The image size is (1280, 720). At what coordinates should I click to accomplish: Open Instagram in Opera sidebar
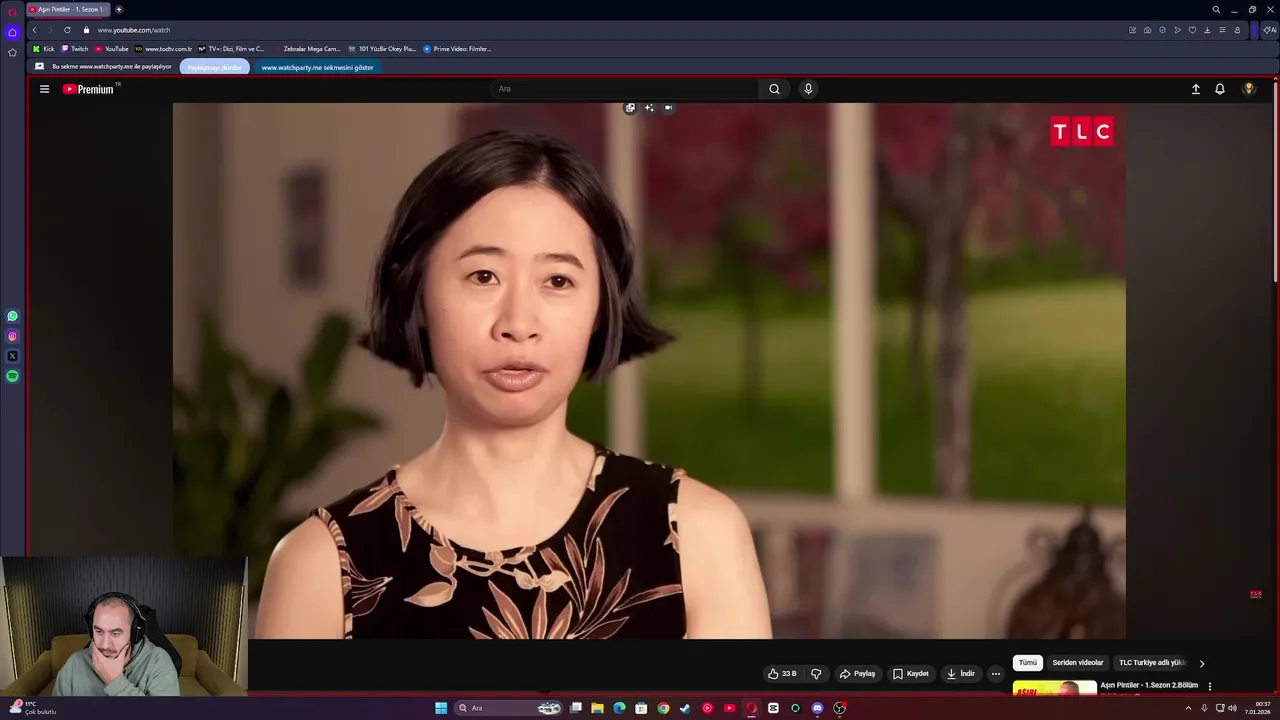pyautogui.click(x=12, y=336)
